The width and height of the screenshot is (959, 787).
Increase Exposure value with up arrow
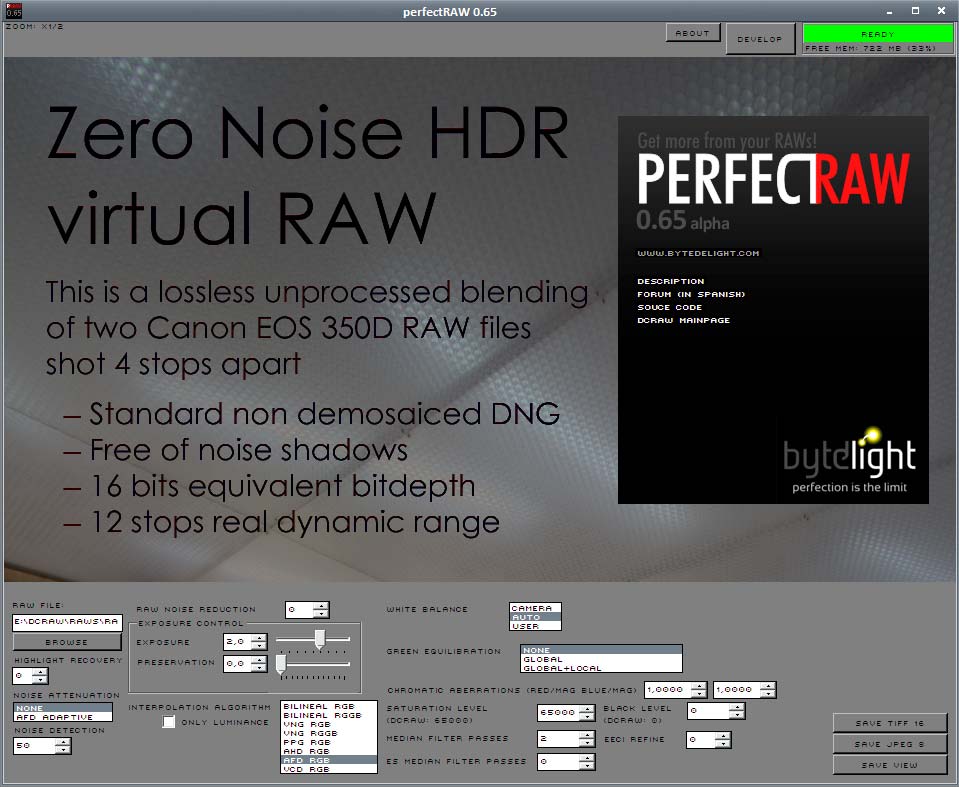[259, 638]
